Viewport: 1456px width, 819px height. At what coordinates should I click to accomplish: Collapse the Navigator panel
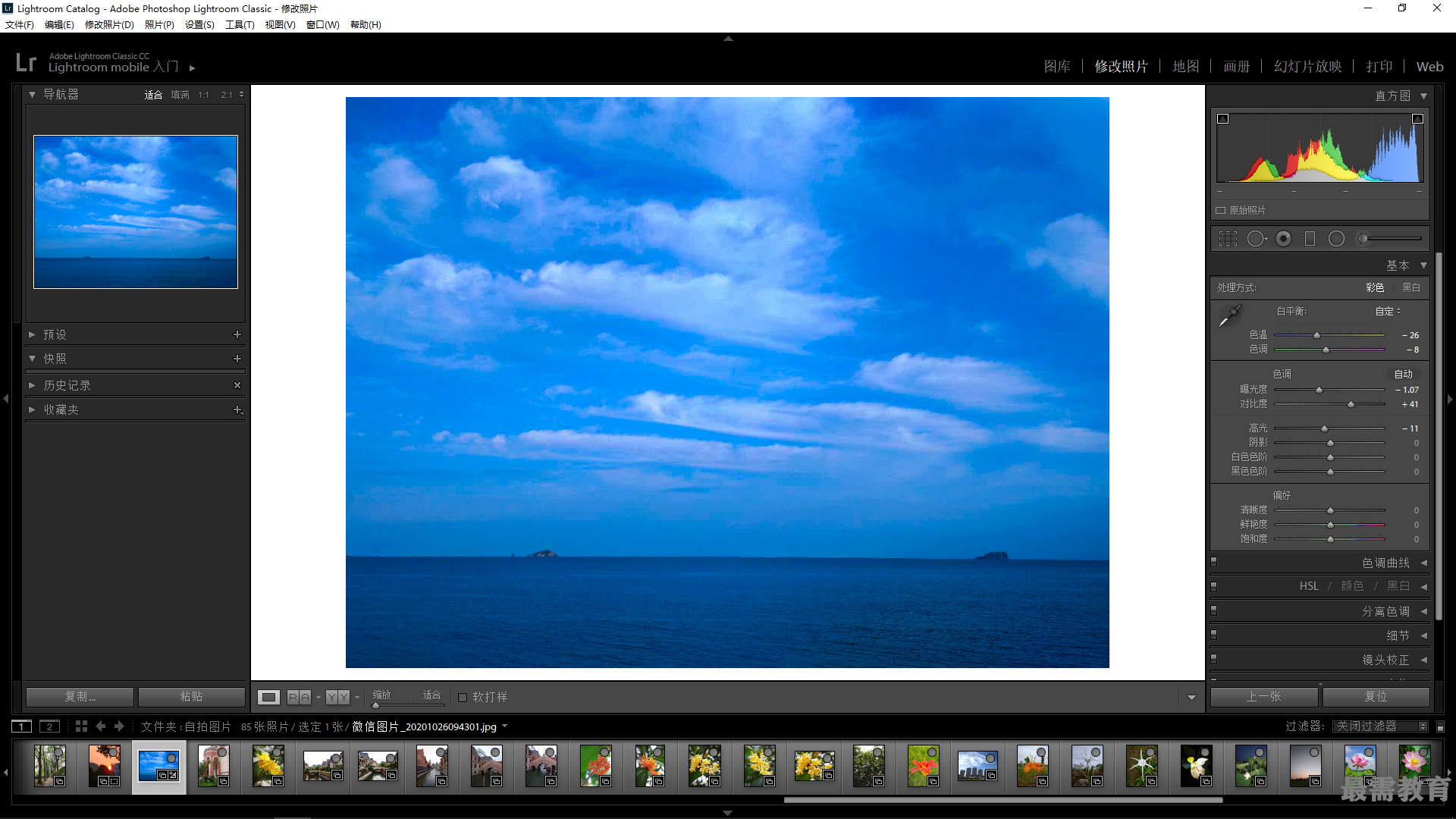point(32,95)
